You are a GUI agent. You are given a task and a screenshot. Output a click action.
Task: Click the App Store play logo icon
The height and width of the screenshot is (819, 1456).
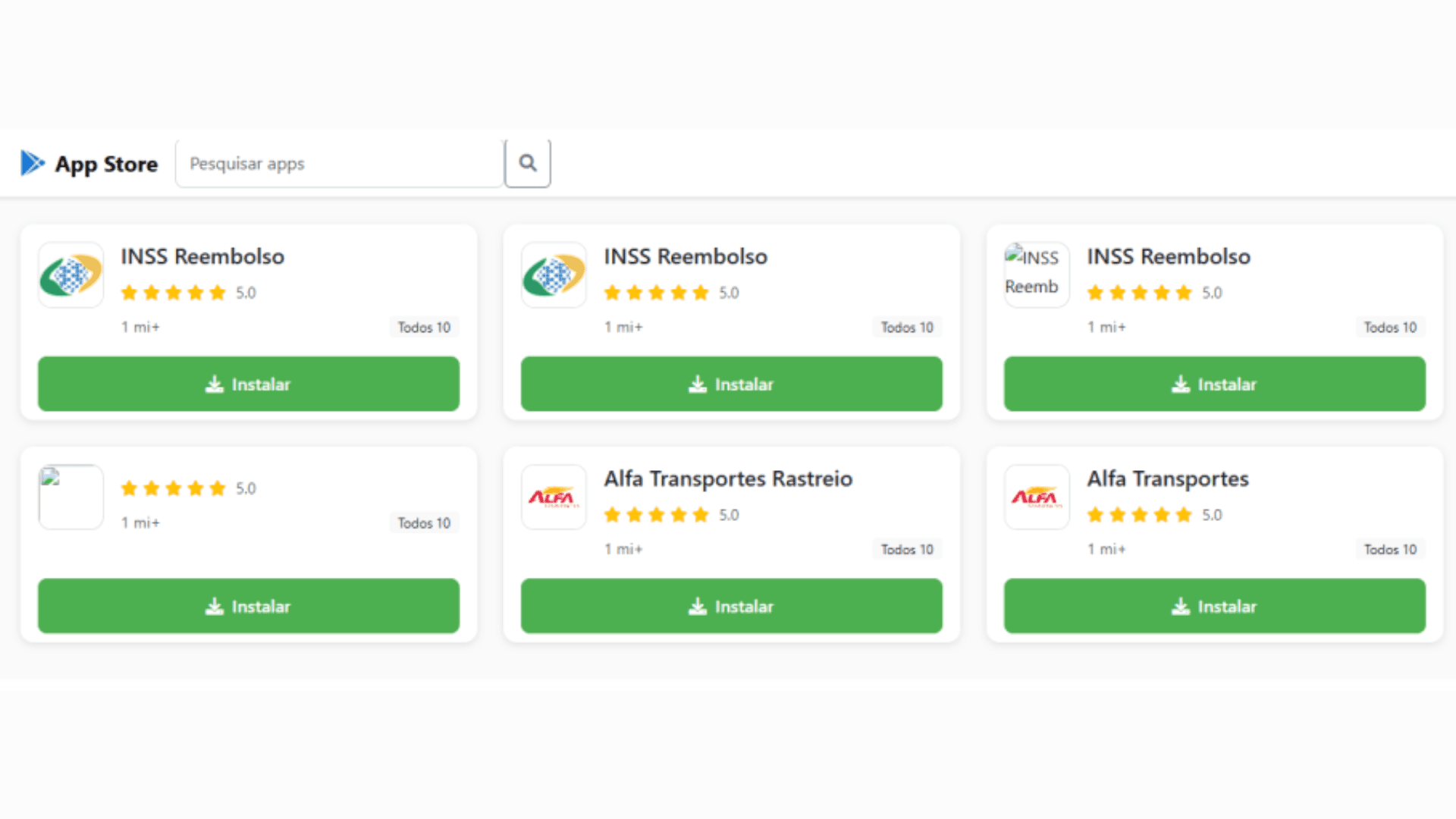point(33,163)
